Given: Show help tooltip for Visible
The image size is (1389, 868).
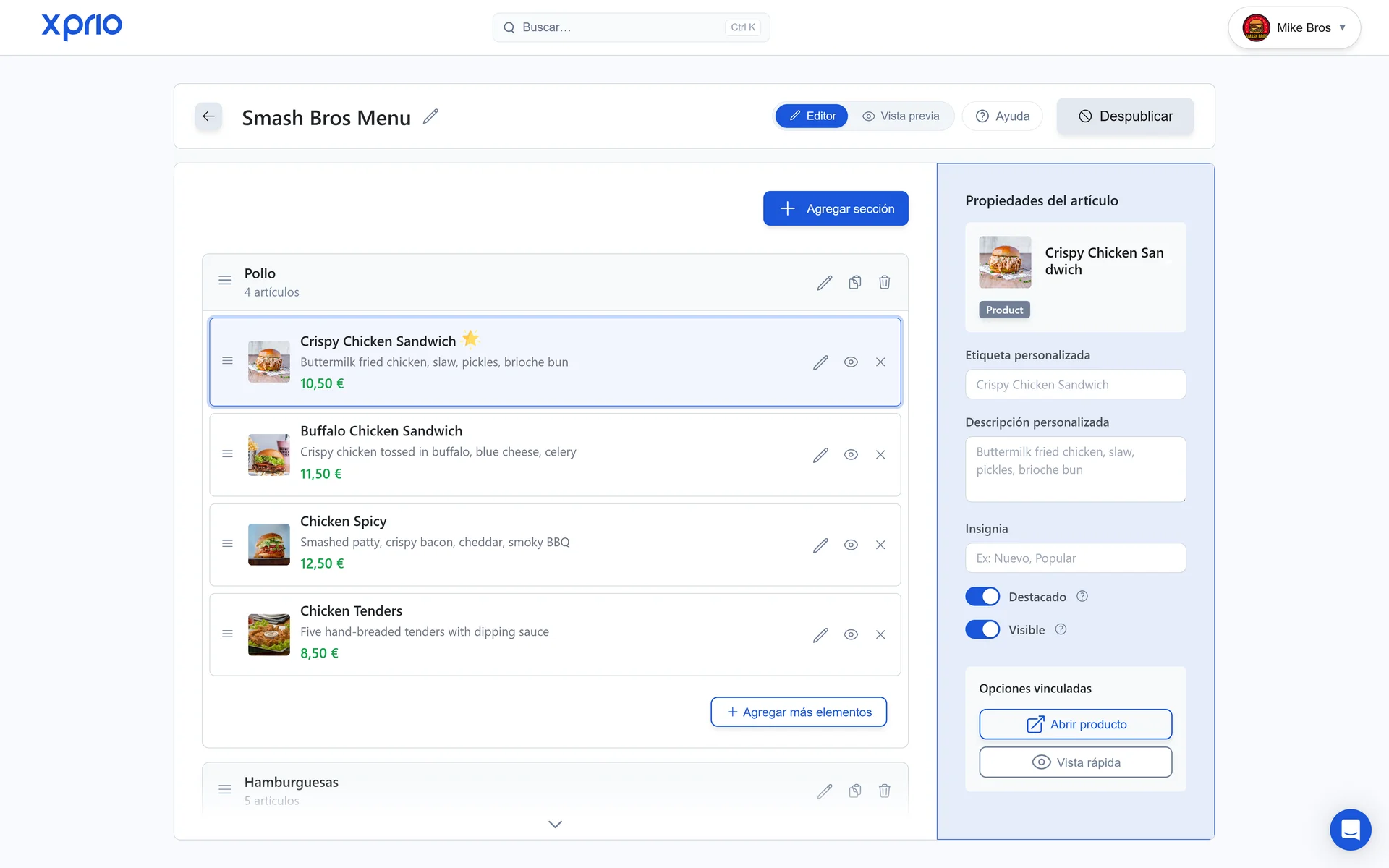Looking at the screenshot, I should (x=1061, y=629).
